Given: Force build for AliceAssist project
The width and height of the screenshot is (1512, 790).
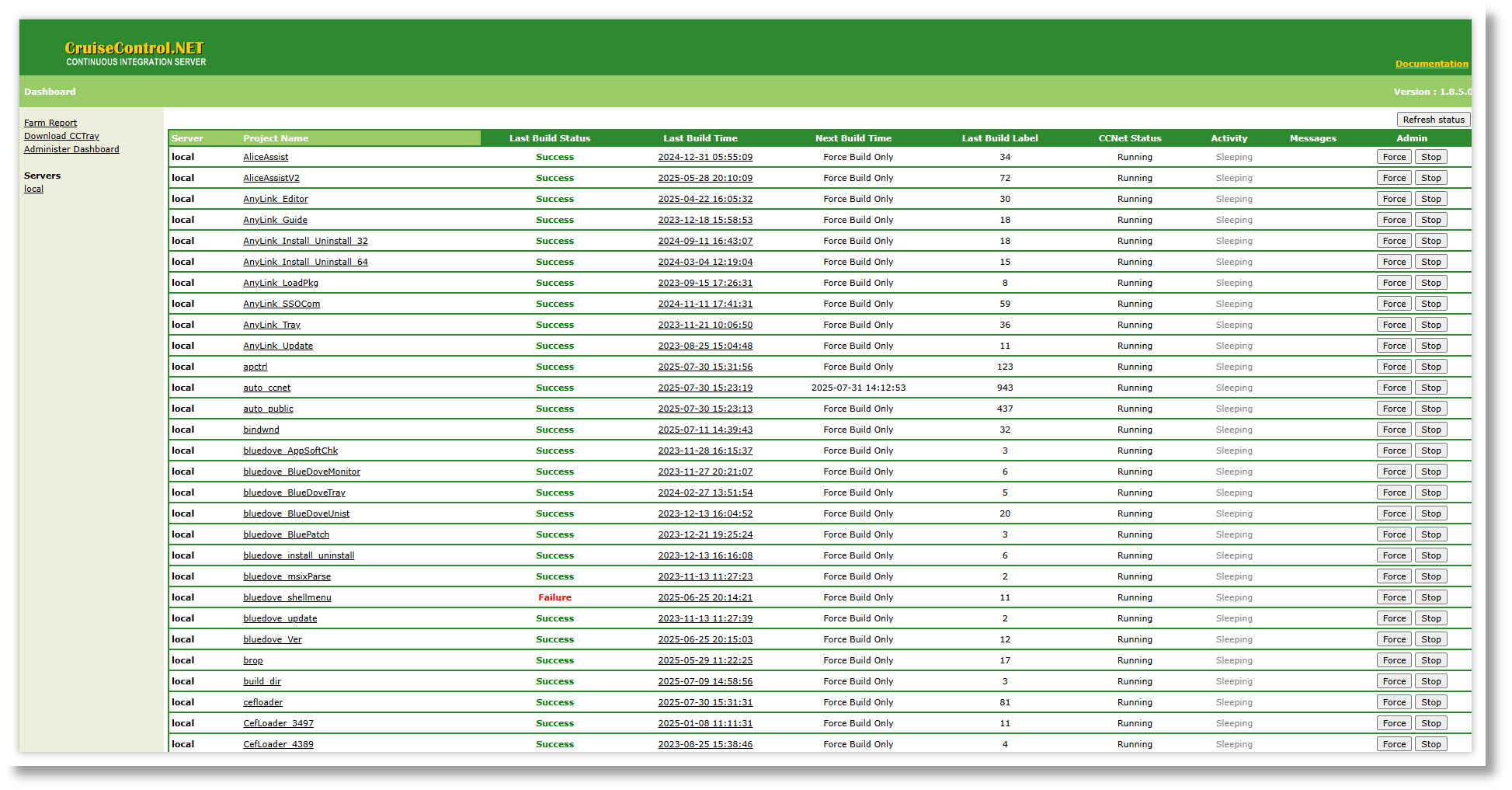Looking at the screenshot, I should coord(1394,157).
